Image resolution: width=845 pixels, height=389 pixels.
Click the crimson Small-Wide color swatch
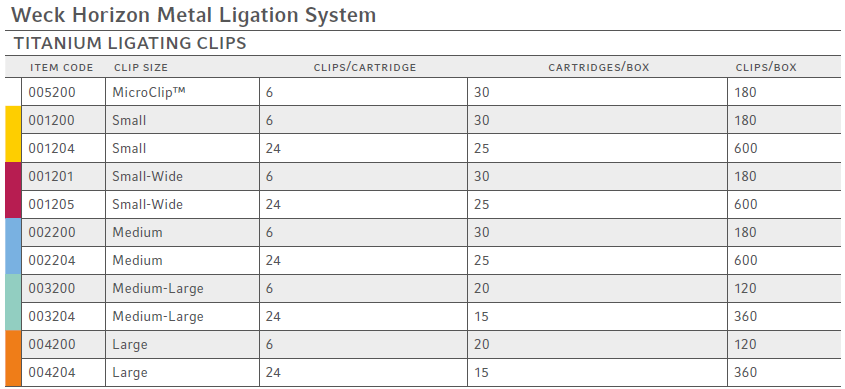(13, 190)
